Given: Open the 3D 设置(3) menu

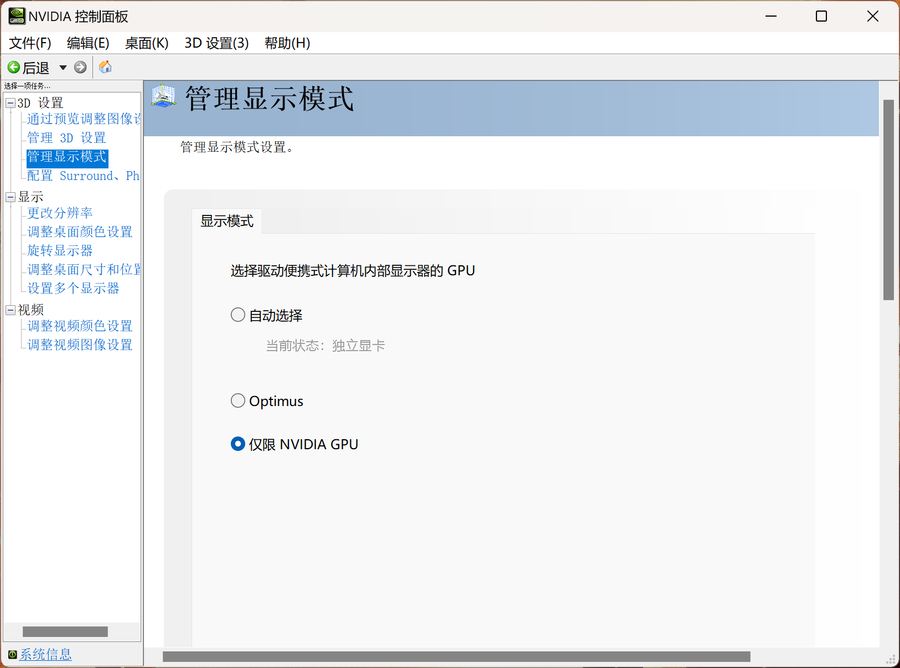Looking at the screenshot, I should [x=216, y=43].
